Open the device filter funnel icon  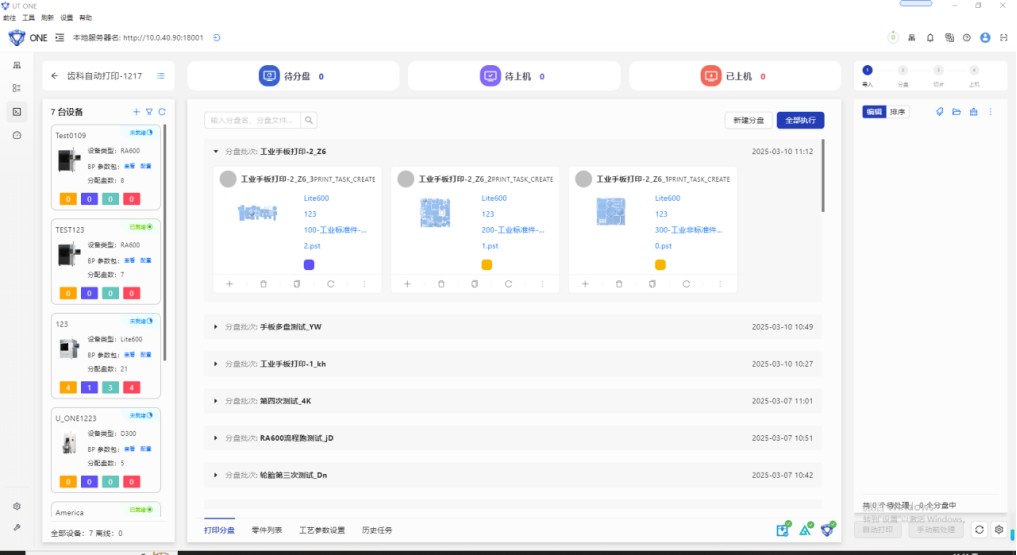coord(149,112)
